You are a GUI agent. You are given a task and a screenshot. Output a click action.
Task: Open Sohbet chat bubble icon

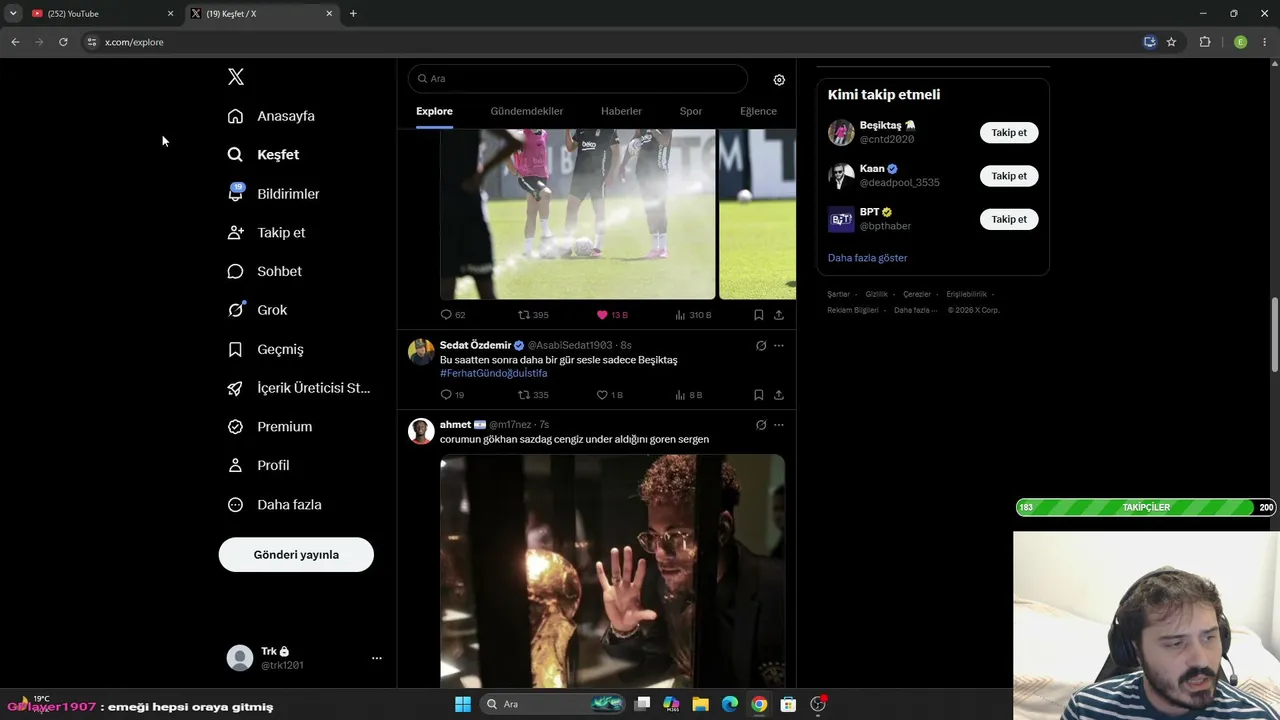pyautogui.click(x=235, y=271)
